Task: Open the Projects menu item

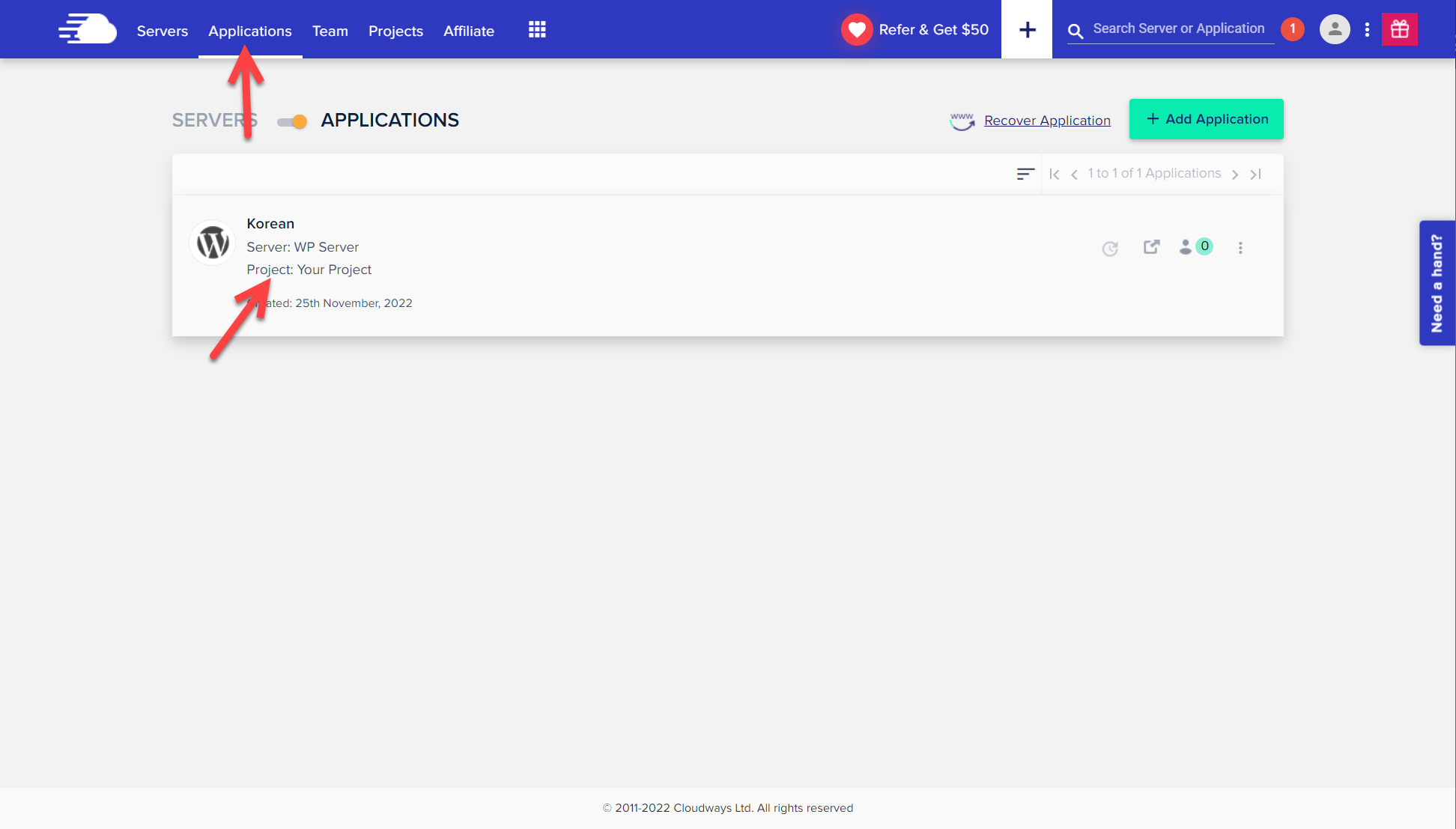Action: (395, 31)
